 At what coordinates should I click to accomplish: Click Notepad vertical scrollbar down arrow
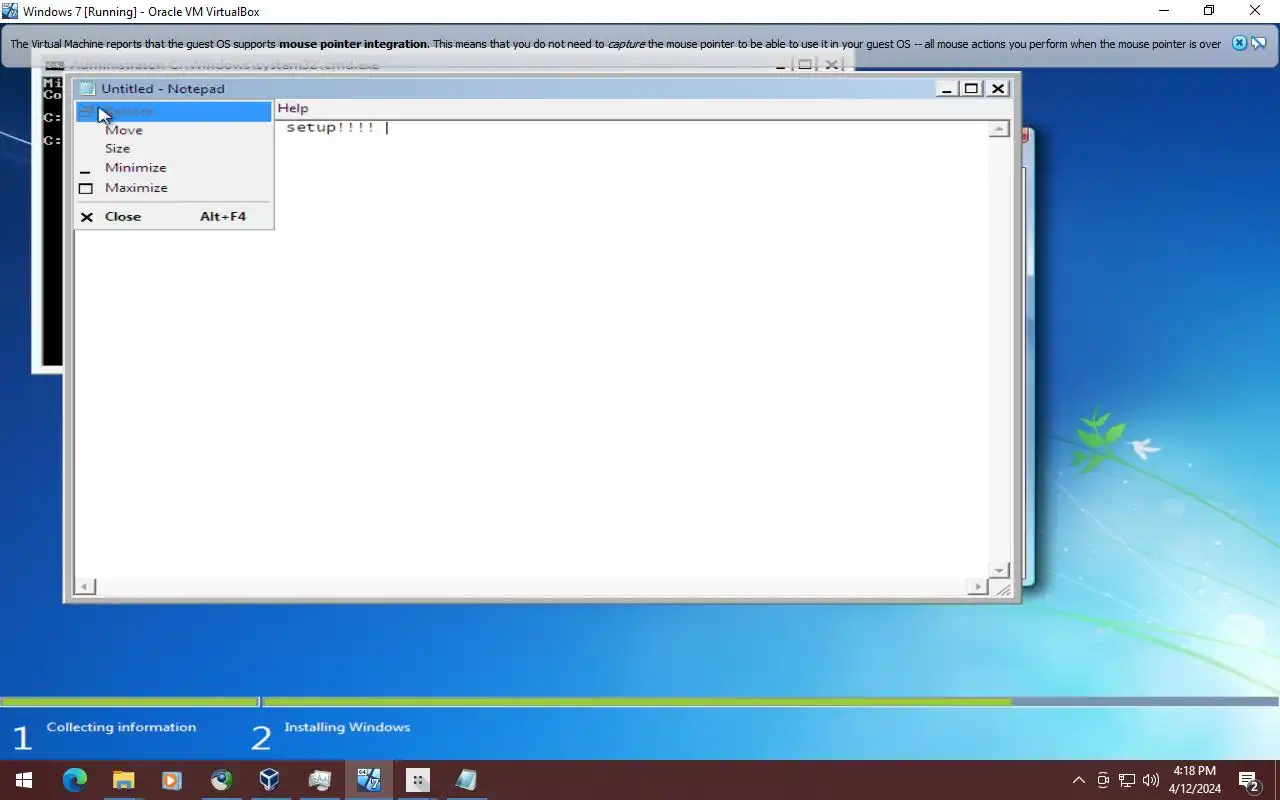tap(998, 570)
